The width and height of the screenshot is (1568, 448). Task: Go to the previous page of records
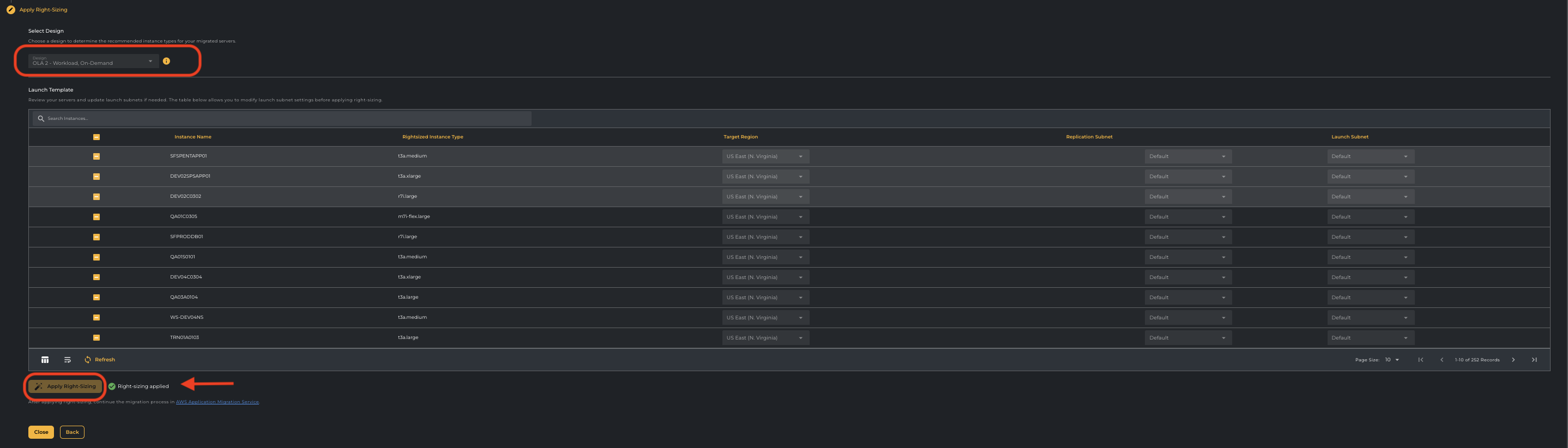click(x=1442, y=360)
